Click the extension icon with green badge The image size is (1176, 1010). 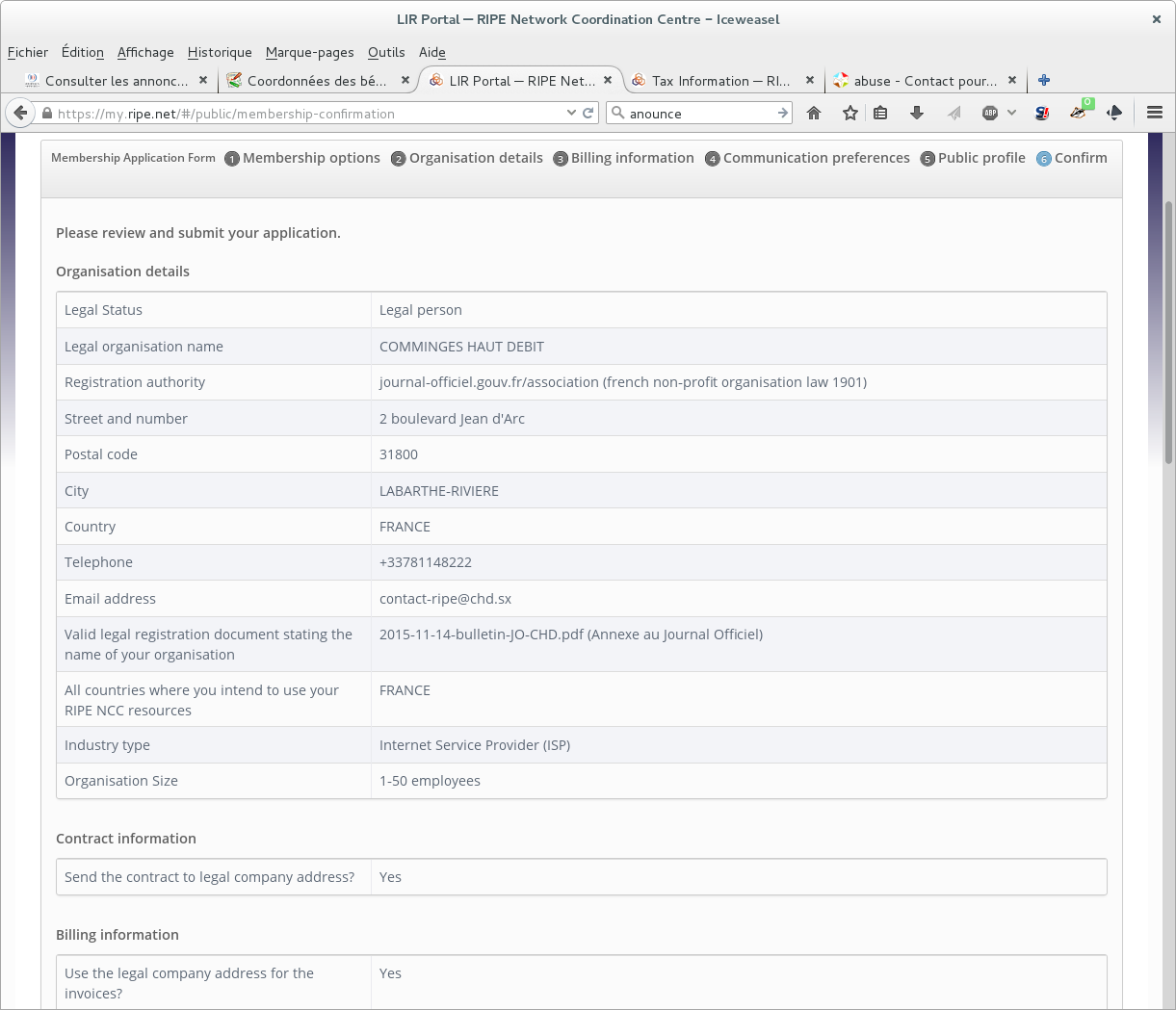[1080, 112]
